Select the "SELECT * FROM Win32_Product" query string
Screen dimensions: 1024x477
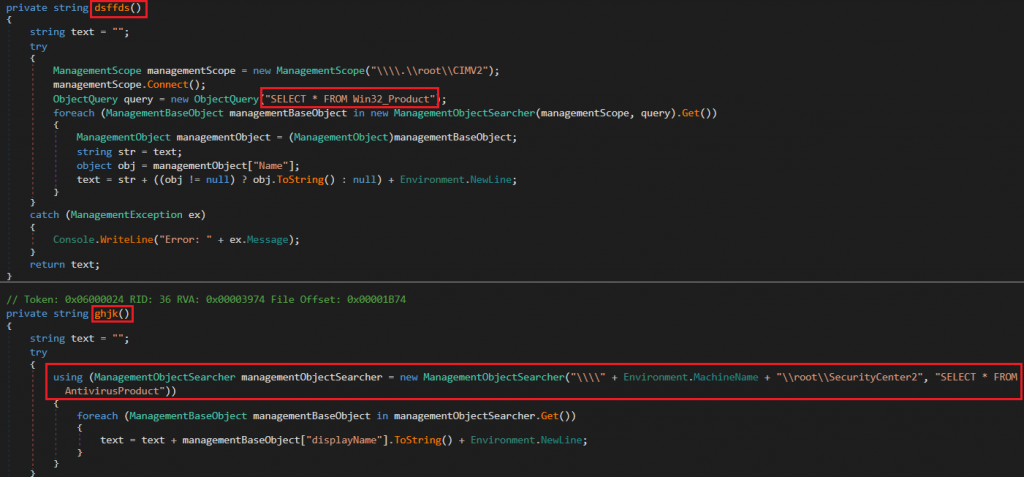tap(351, 98)
